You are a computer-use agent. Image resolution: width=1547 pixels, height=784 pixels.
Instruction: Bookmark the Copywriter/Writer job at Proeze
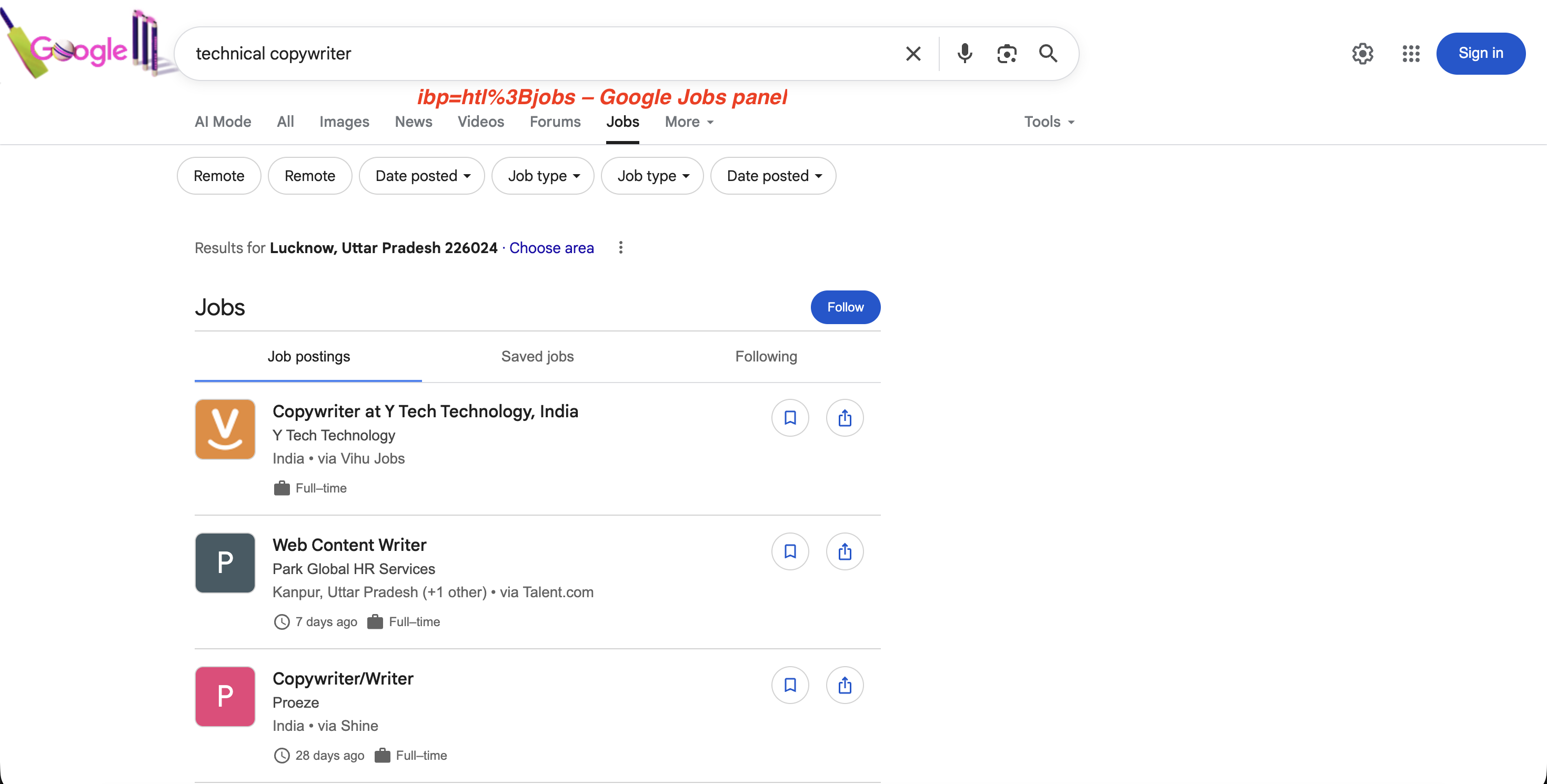pos(790,685)
